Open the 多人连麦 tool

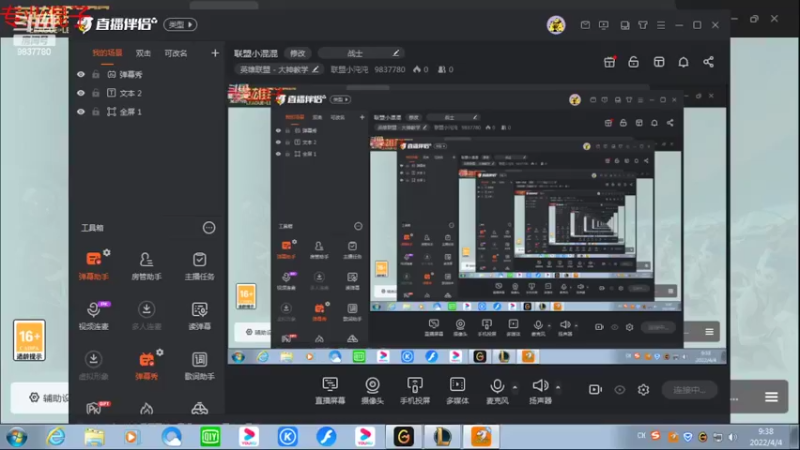[146, 315]
